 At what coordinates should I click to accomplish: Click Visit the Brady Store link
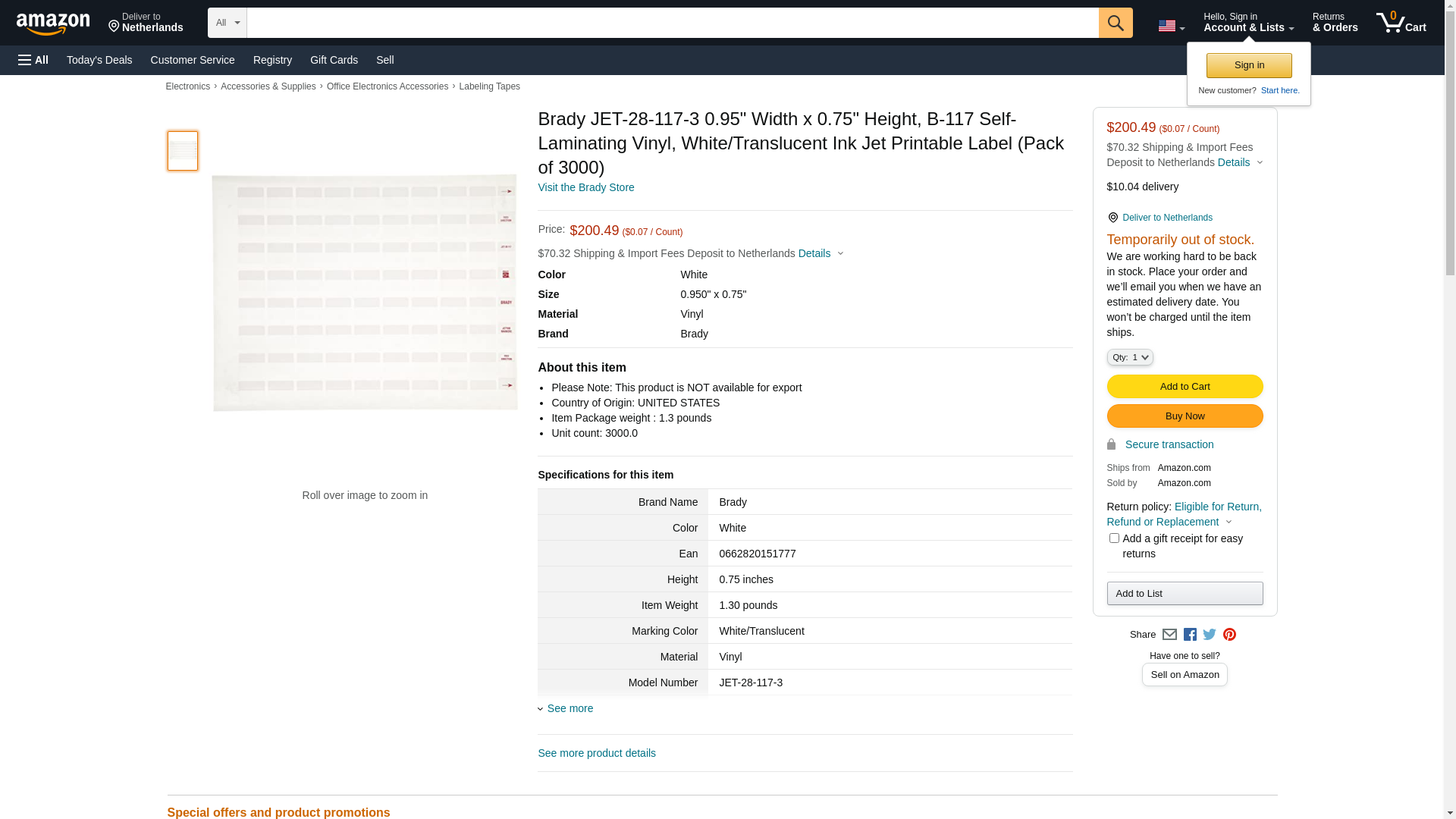585,187
